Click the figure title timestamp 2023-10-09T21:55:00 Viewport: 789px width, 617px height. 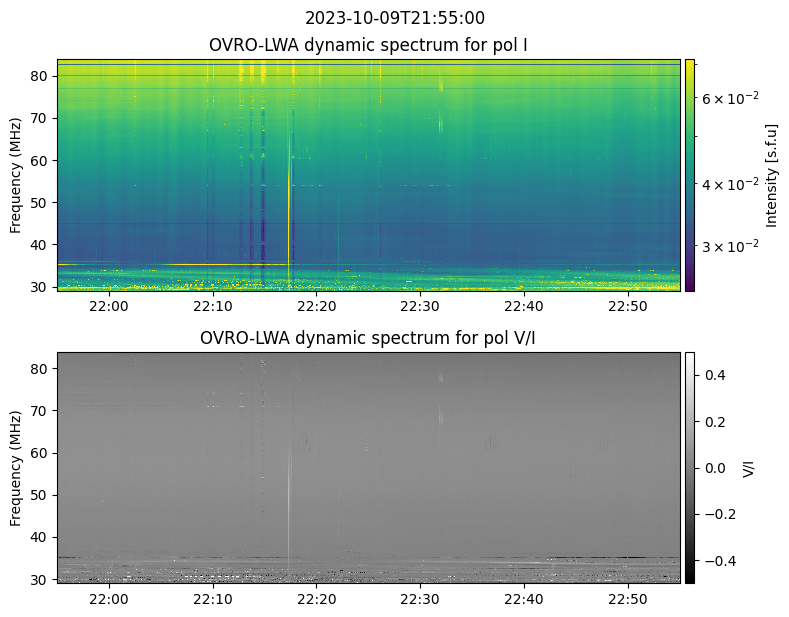(394, 18)
